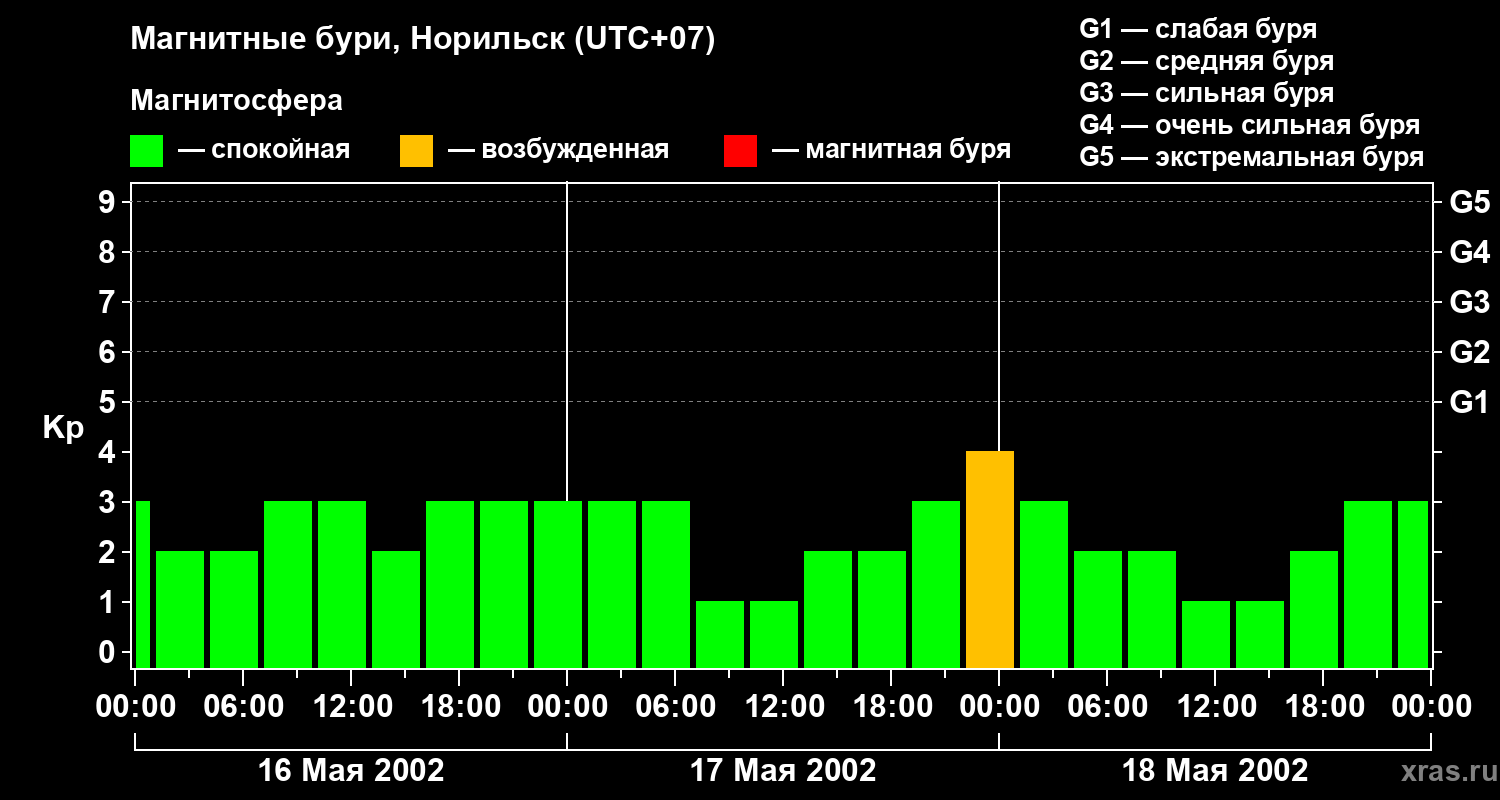The image size is (1500, 800).
Task: Click the G3 label on the right axis
Action: [1469, 303]
